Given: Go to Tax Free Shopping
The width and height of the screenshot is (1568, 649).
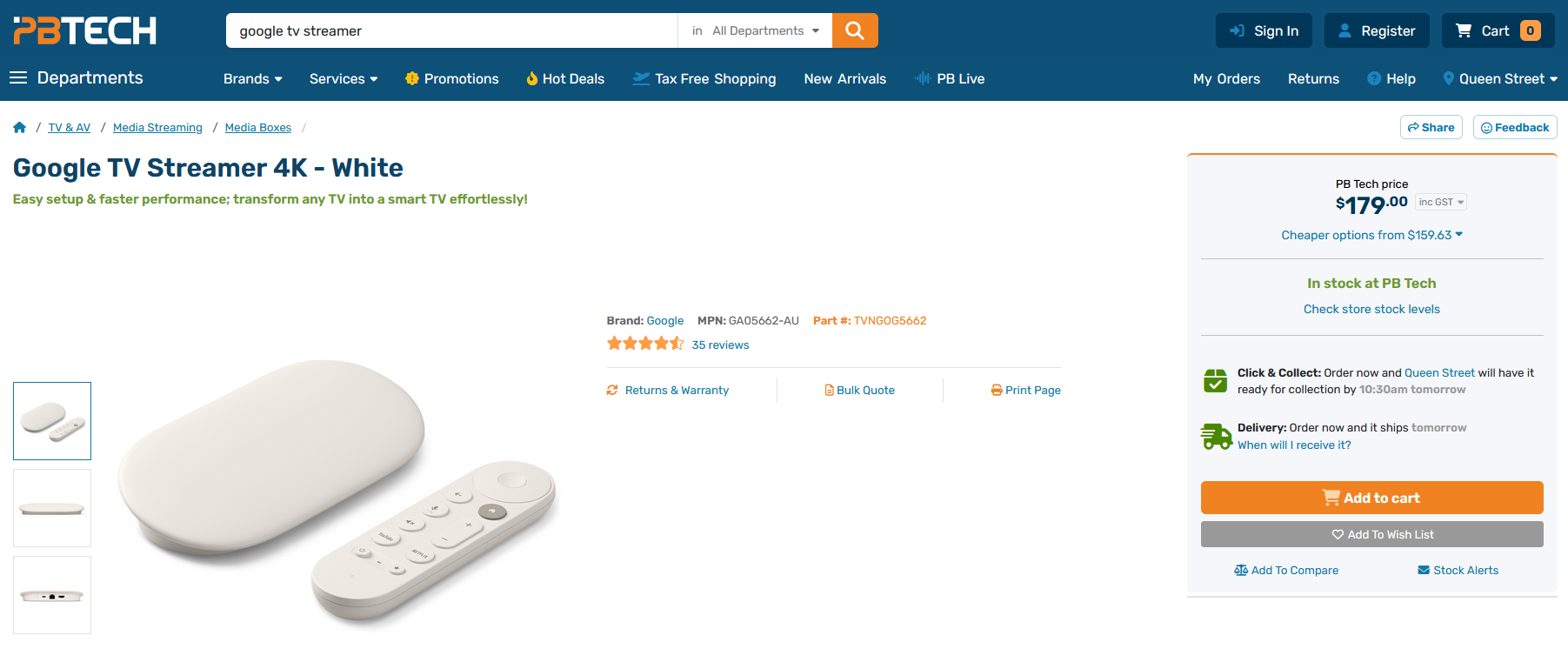Looking at the screenshot, I should 704,79.
